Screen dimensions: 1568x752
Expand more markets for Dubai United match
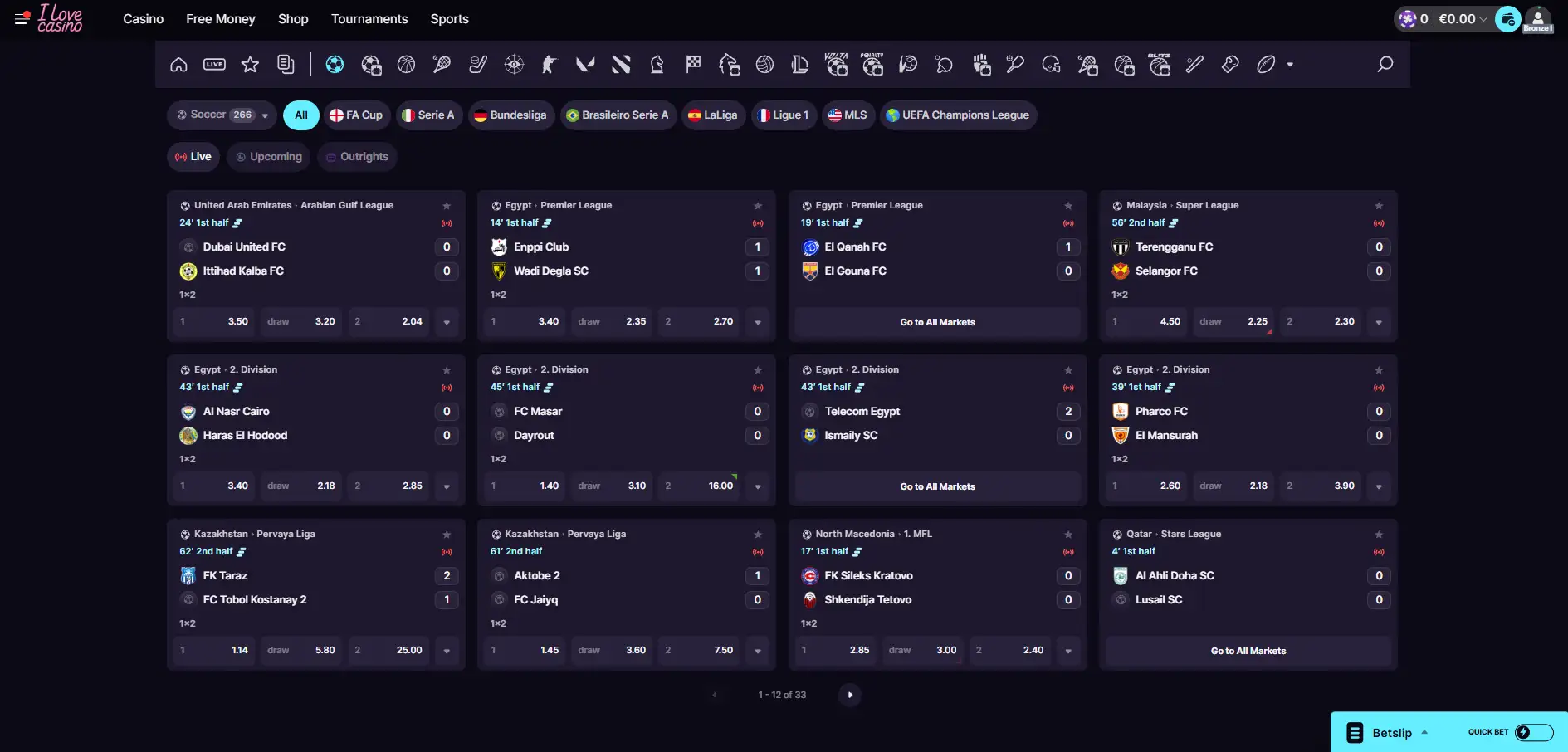[447, 322]
